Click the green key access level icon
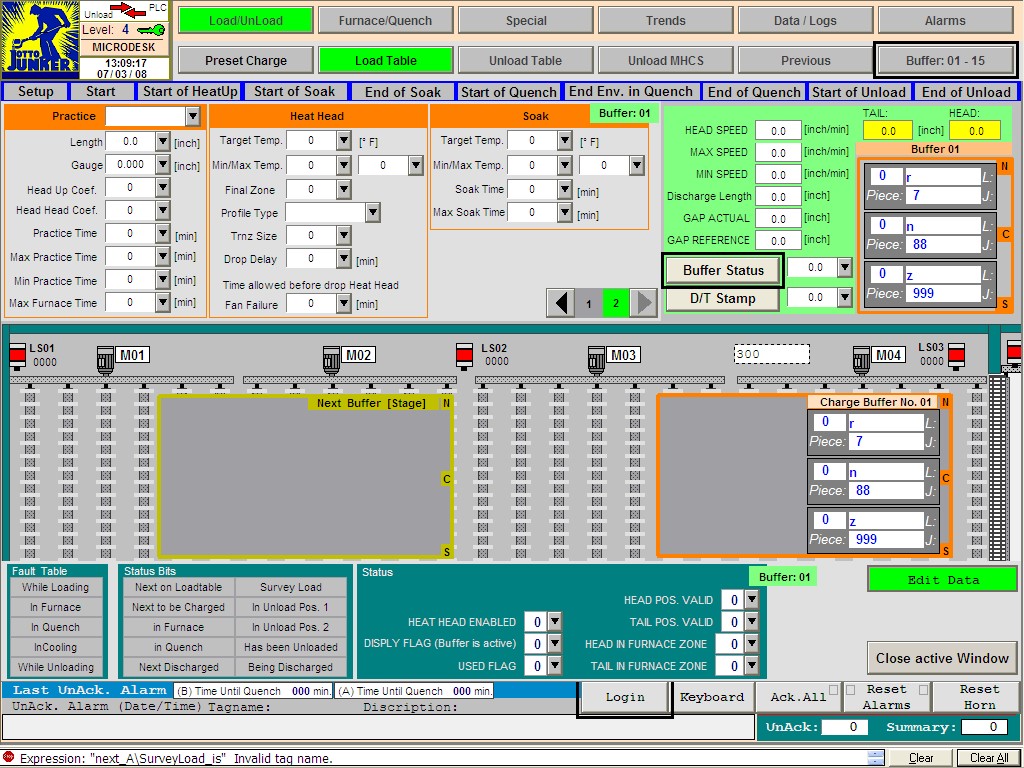Image resolution: width=1024 pixels, height=768 pixels. tap(151, 30)
